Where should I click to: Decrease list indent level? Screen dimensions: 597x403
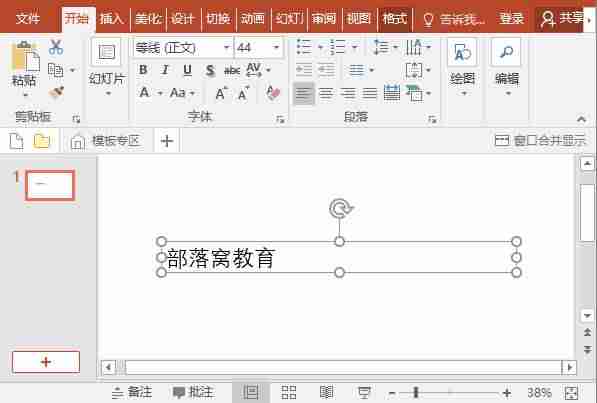(304, 70)
